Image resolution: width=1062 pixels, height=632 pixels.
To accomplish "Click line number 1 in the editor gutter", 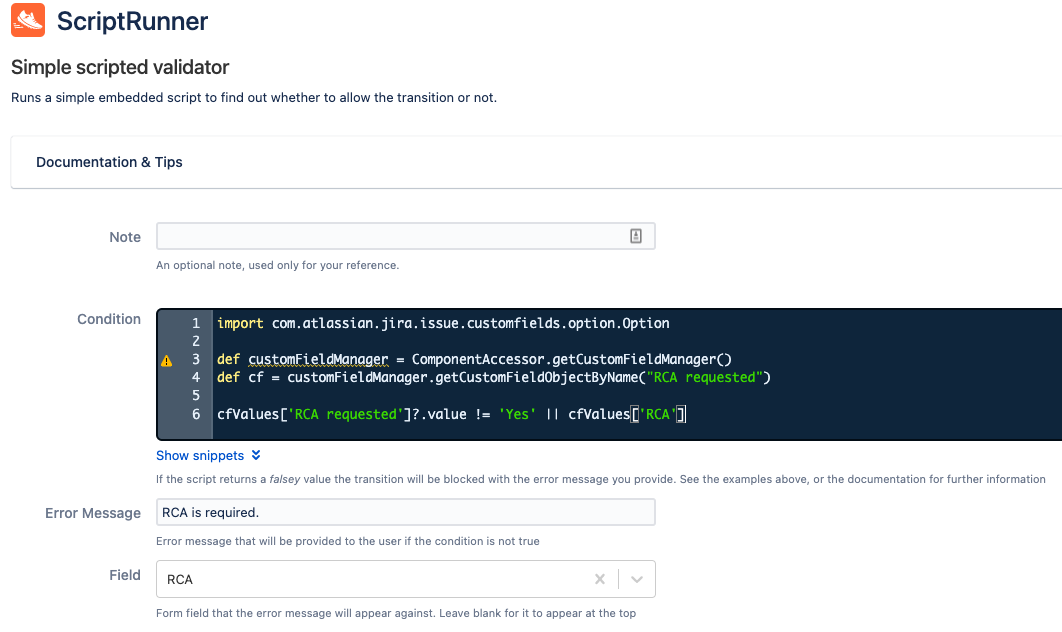I will pyautogui.click(x=198, y=324).
